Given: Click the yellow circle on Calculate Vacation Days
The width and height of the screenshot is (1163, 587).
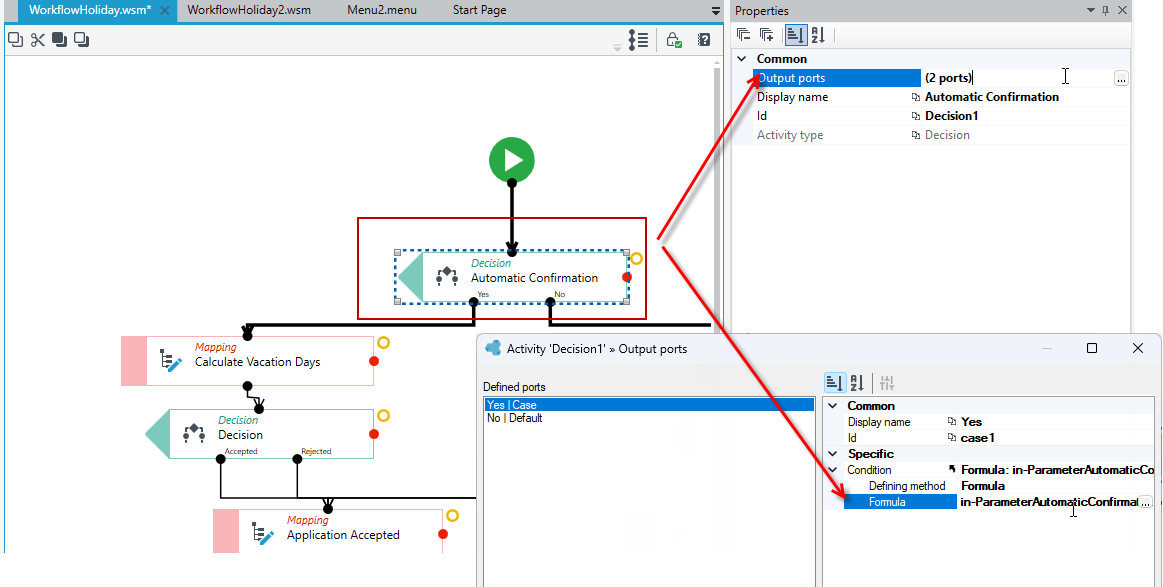Looking at the screenshot, I should coord(383,342).
